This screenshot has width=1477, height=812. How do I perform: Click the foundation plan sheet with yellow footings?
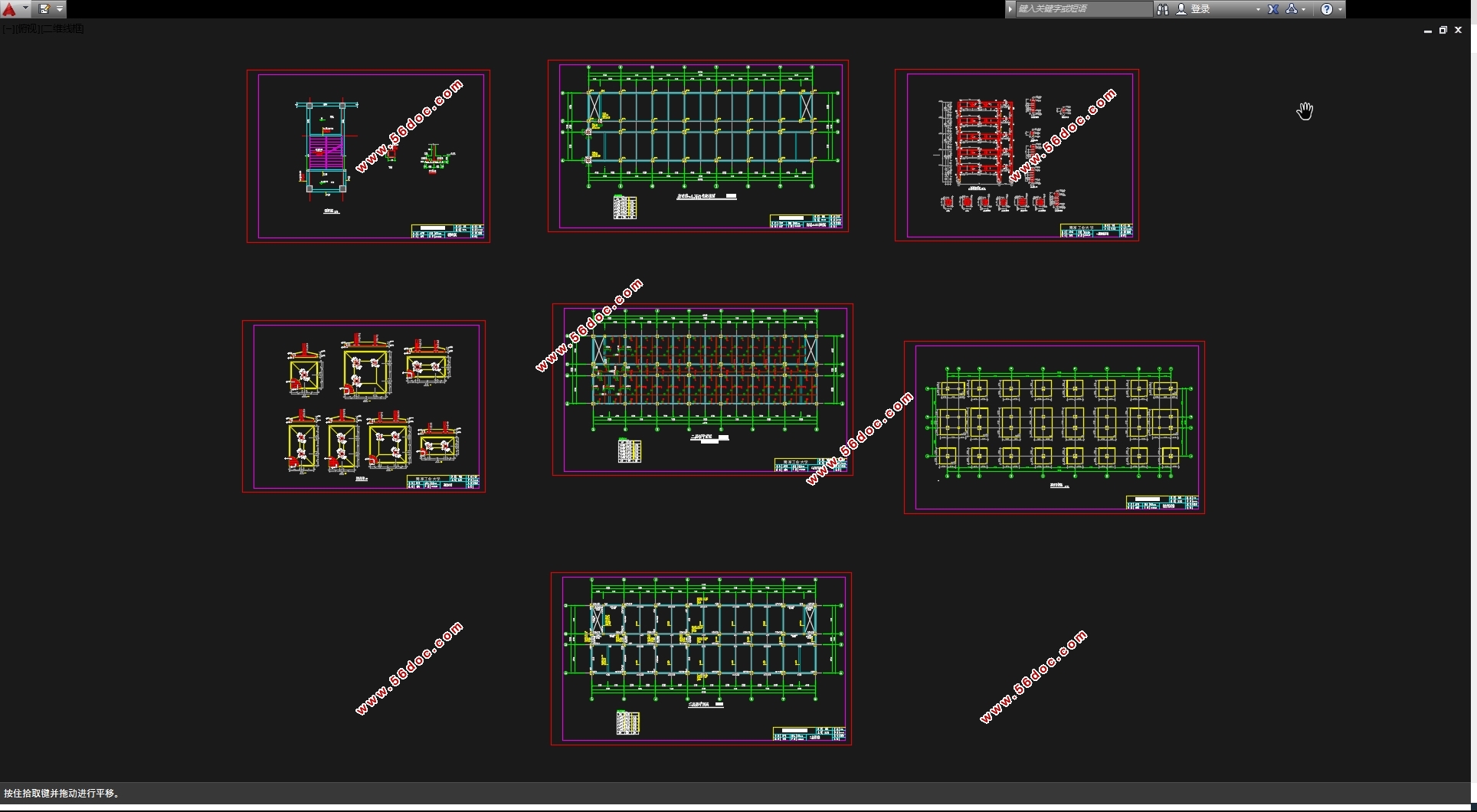click(1054, 427)
